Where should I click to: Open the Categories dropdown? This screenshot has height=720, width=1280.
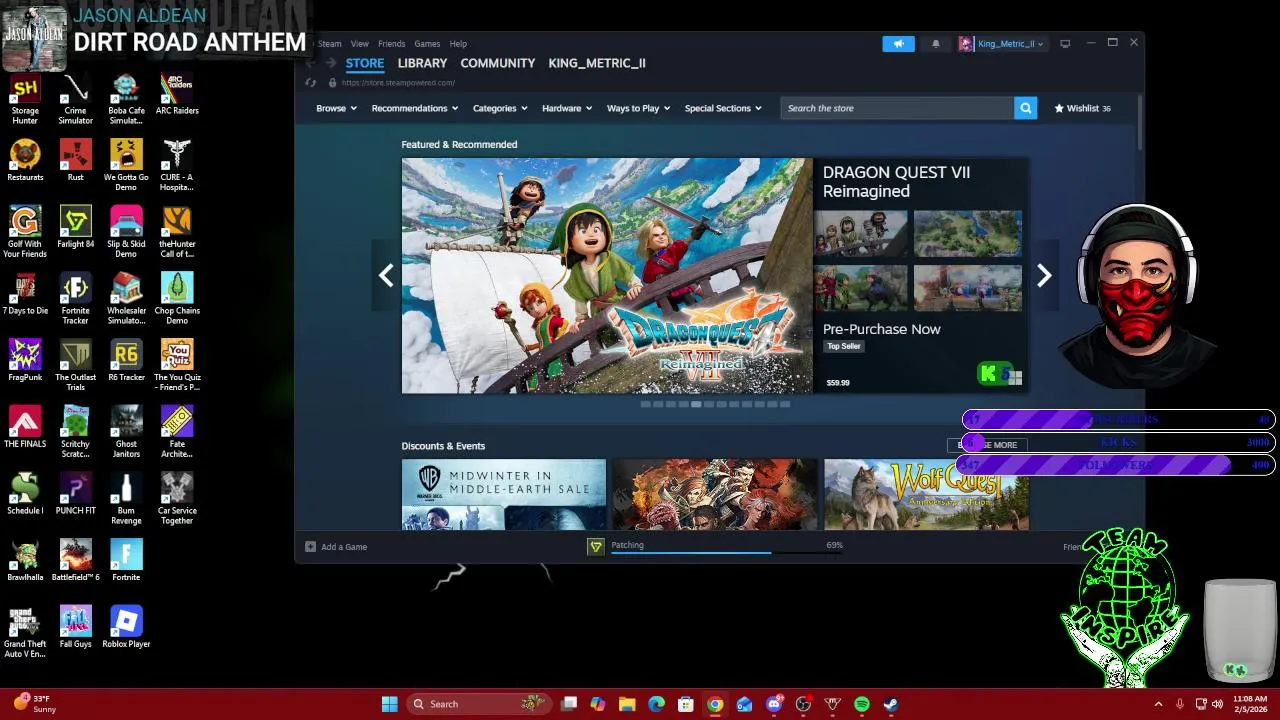[x=500, y=108]
